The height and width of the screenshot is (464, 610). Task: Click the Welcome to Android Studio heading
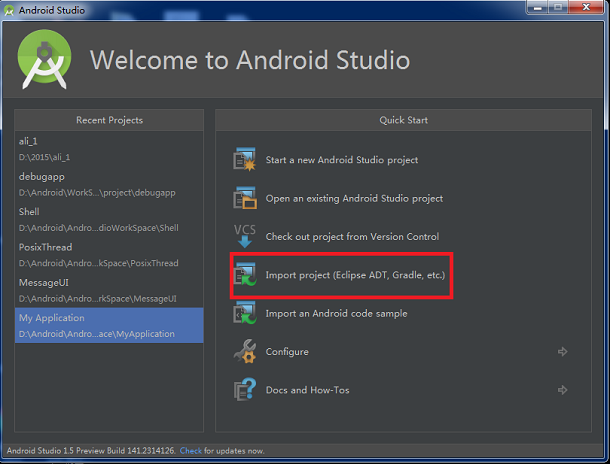coord(250,60)
